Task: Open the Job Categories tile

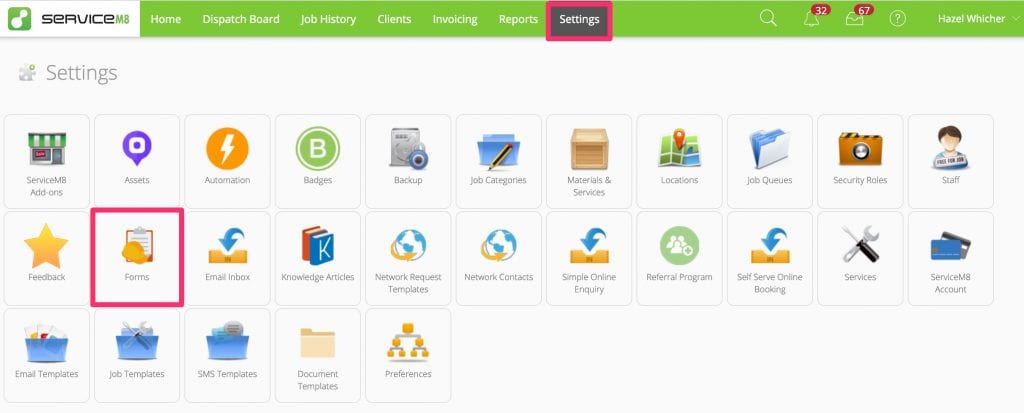Action: click(x=498, y=161)
